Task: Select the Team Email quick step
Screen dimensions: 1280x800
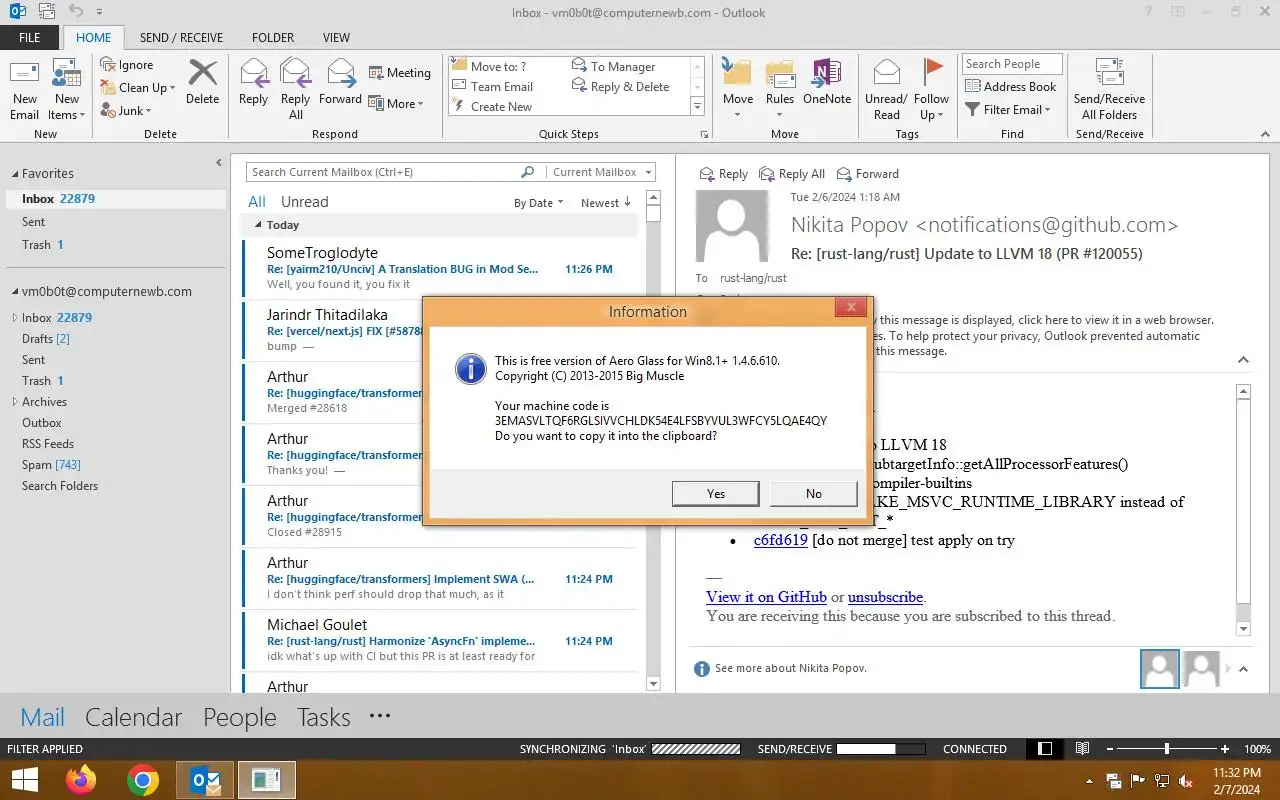Action: (x=493, y=87)
